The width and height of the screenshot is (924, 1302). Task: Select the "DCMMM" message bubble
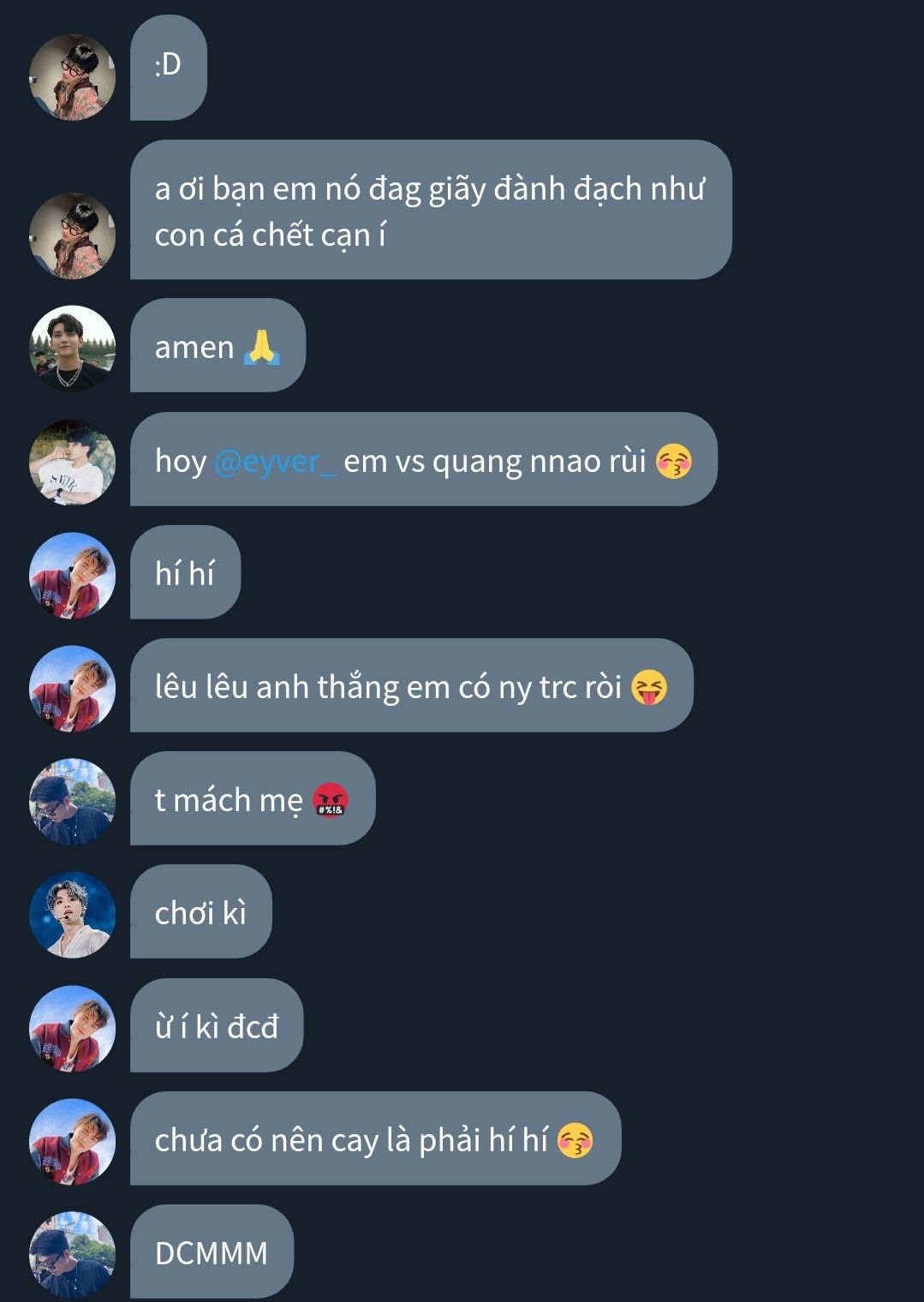(x=212, y=1251)
